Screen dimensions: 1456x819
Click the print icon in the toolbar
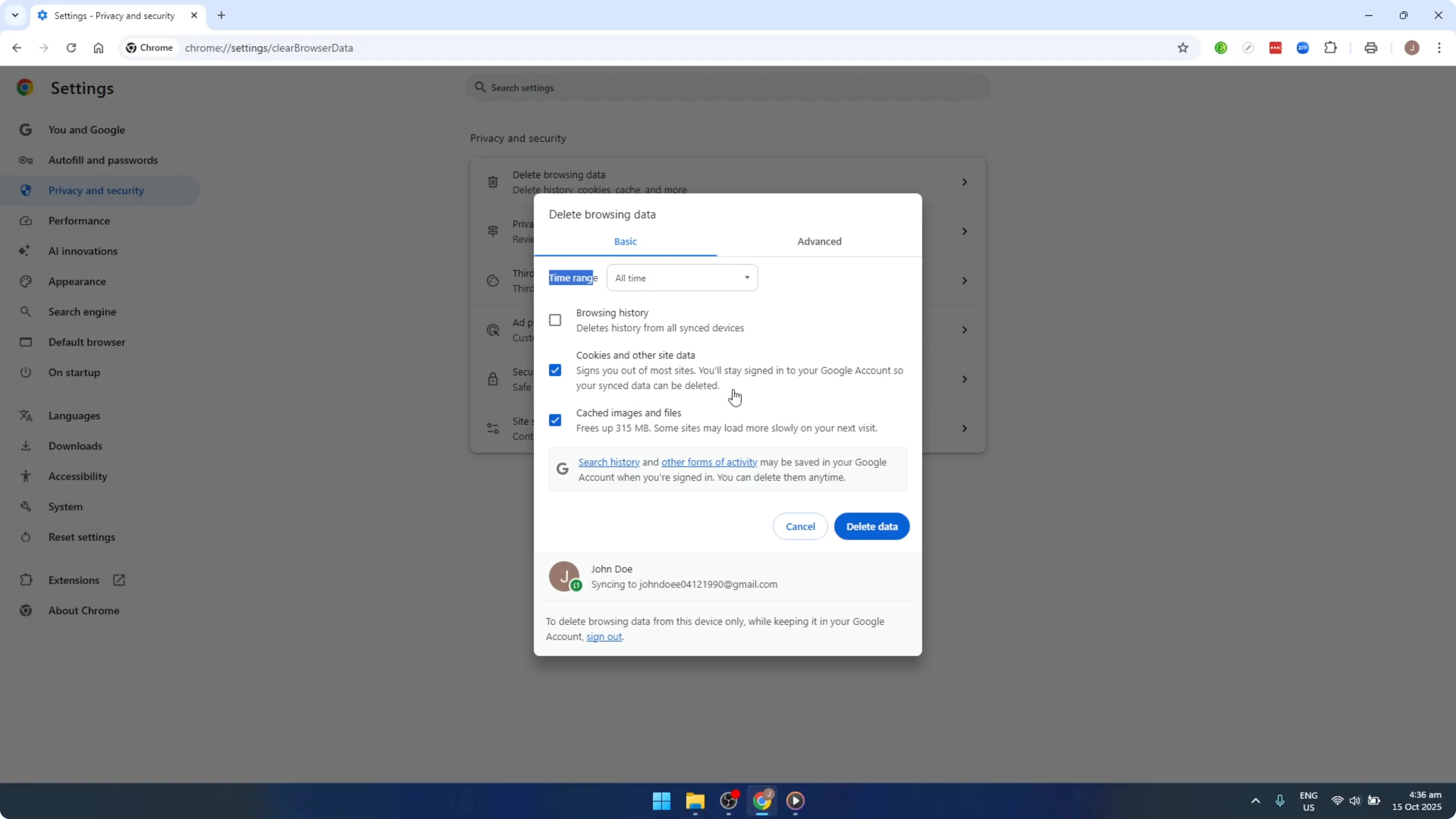[x=1371, y=48]
